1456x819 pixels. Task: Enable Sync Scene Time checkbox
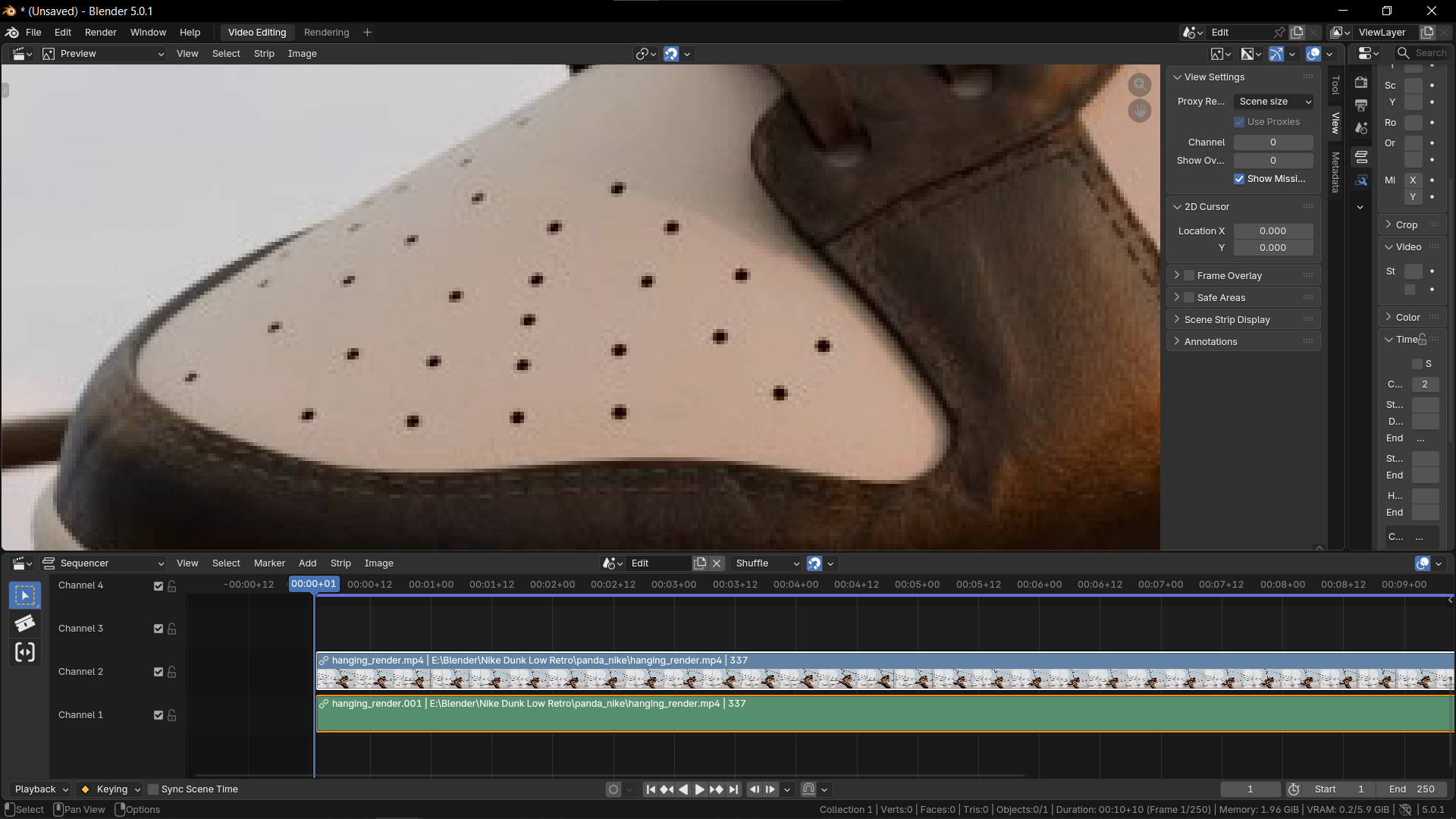tap(153, 789)
